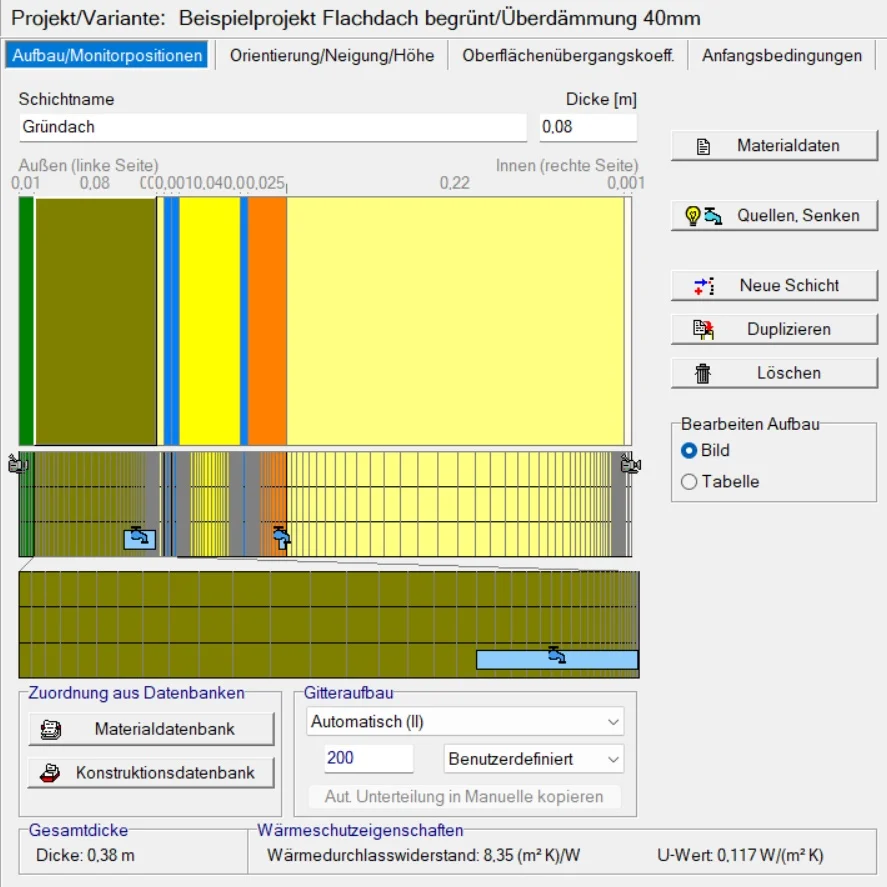
Task: Select the Bild editing mode
Action: pyautogui.click(x=688, y=450)
